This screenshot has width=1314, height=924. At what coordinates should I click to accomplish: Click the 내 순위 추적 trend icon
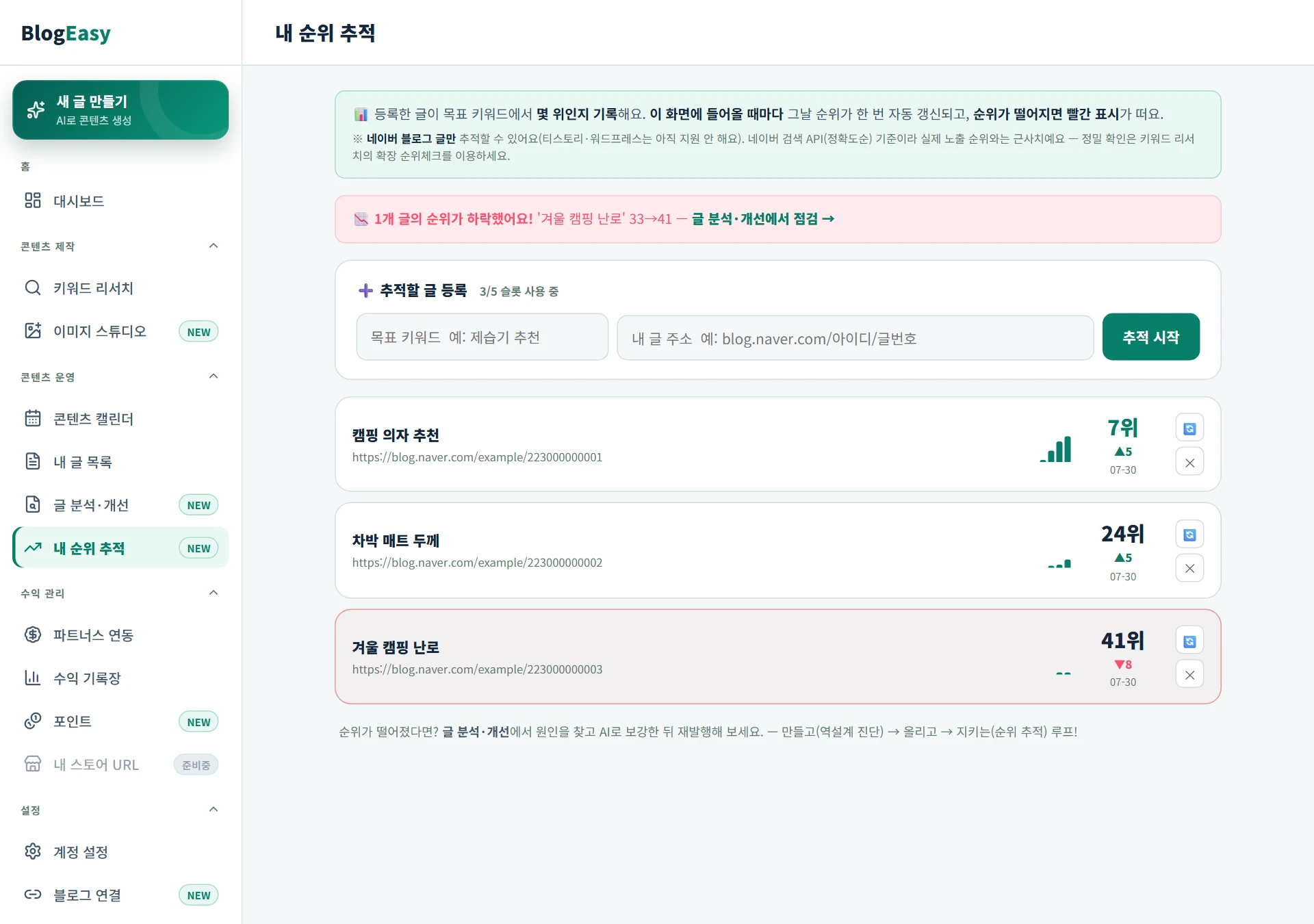click(x=33, y=548)
